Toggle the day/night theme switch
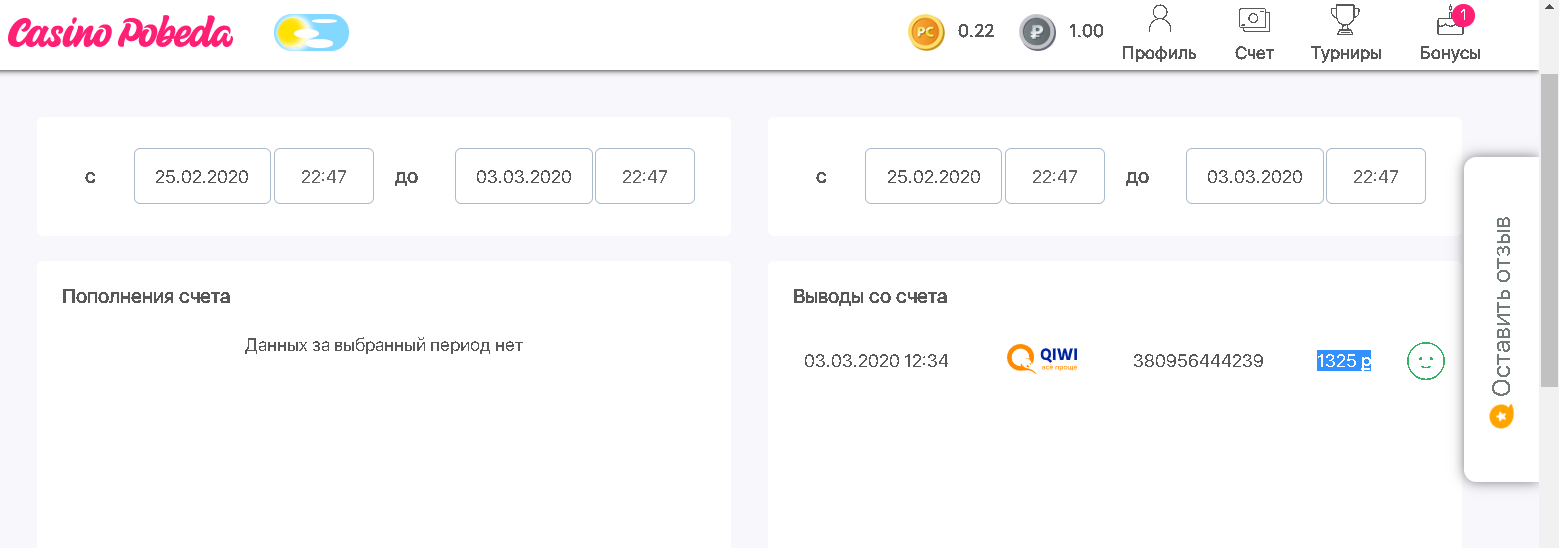This screenshot has height=548, width=1559. coord(311,33)
